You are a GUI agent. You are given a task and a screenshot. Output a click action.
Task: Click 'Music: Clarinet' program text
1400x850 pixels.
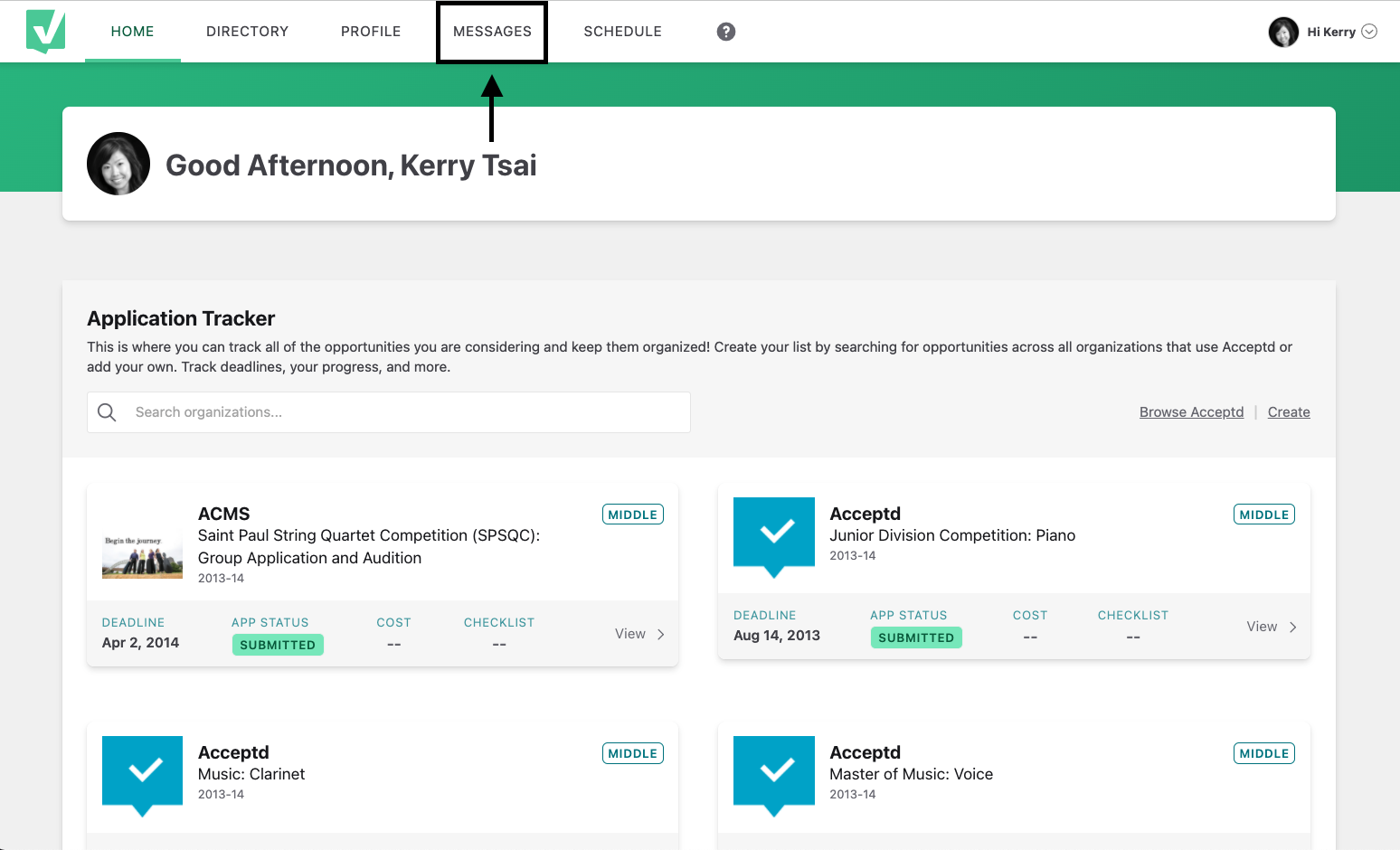(x=251, y=774)
